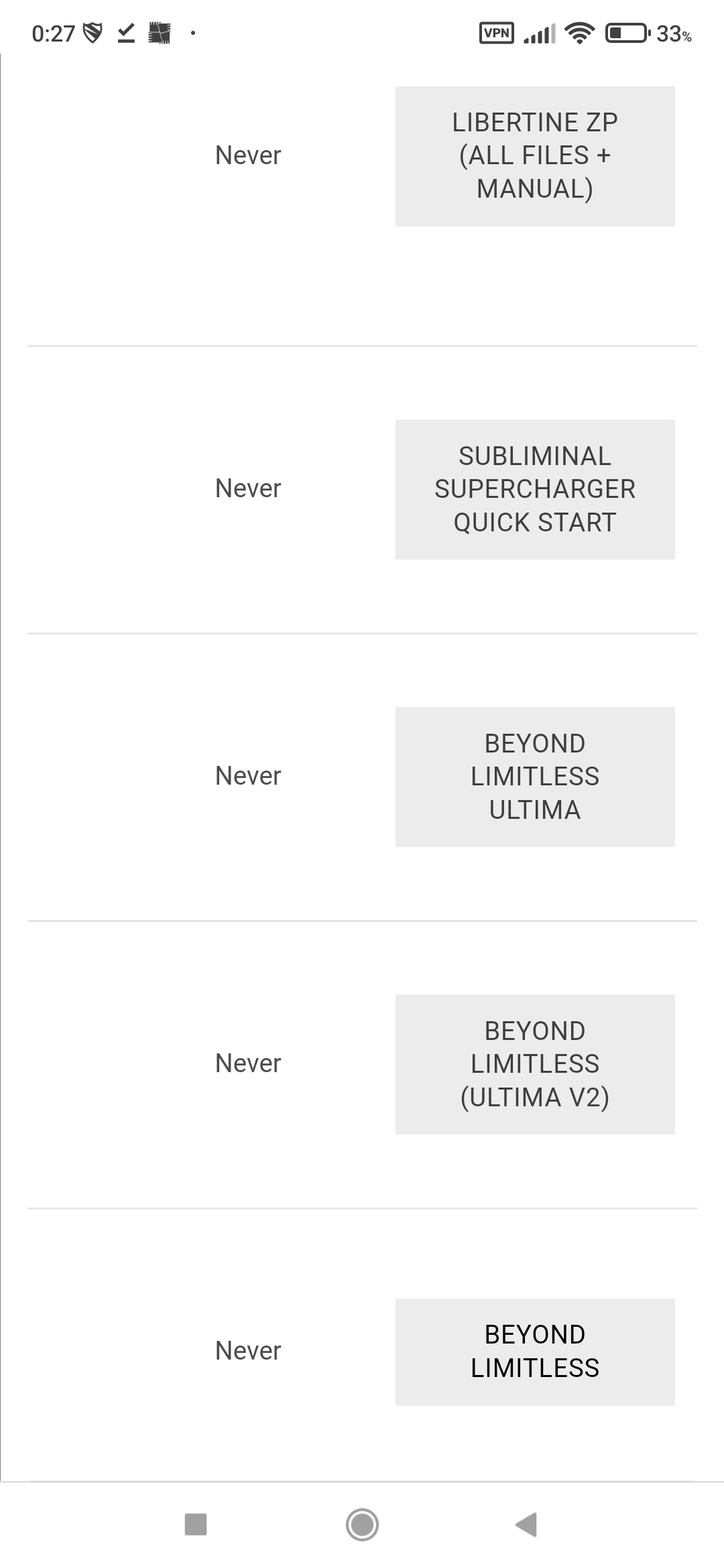Tap the clock showing 0:27

53,34
